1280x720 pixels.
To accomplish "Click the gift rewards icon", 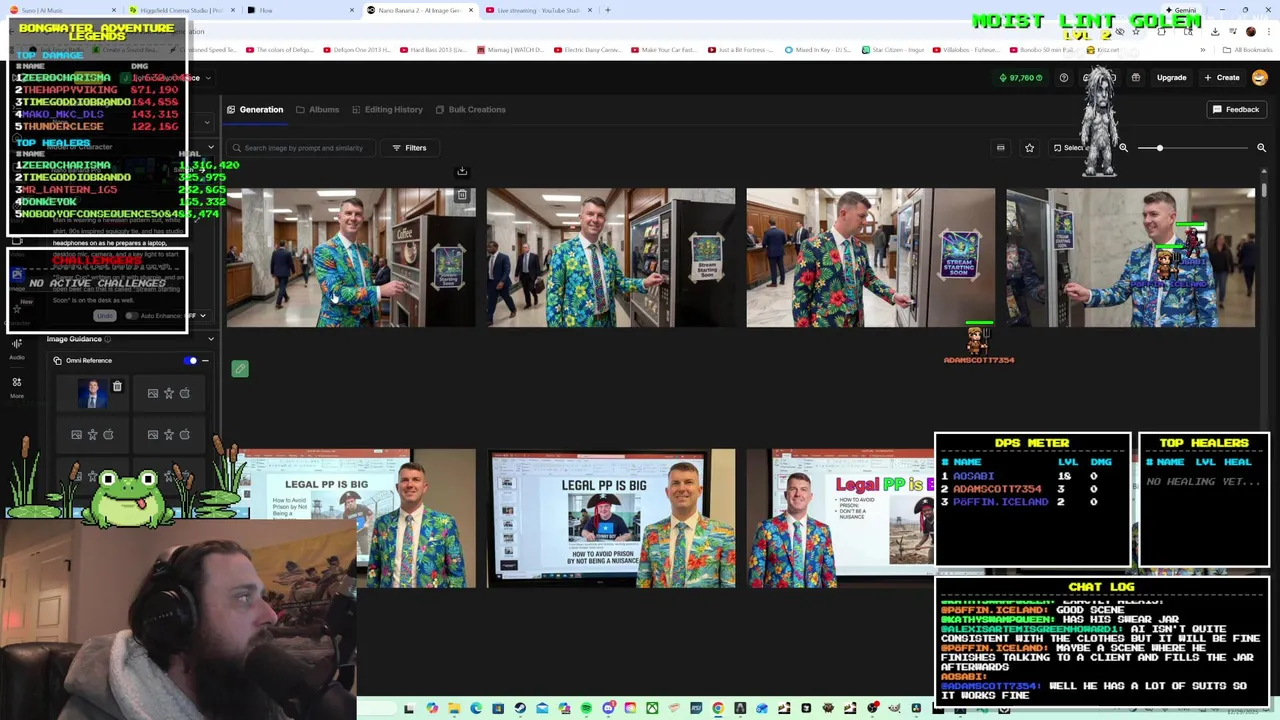I will point(1136,78).
